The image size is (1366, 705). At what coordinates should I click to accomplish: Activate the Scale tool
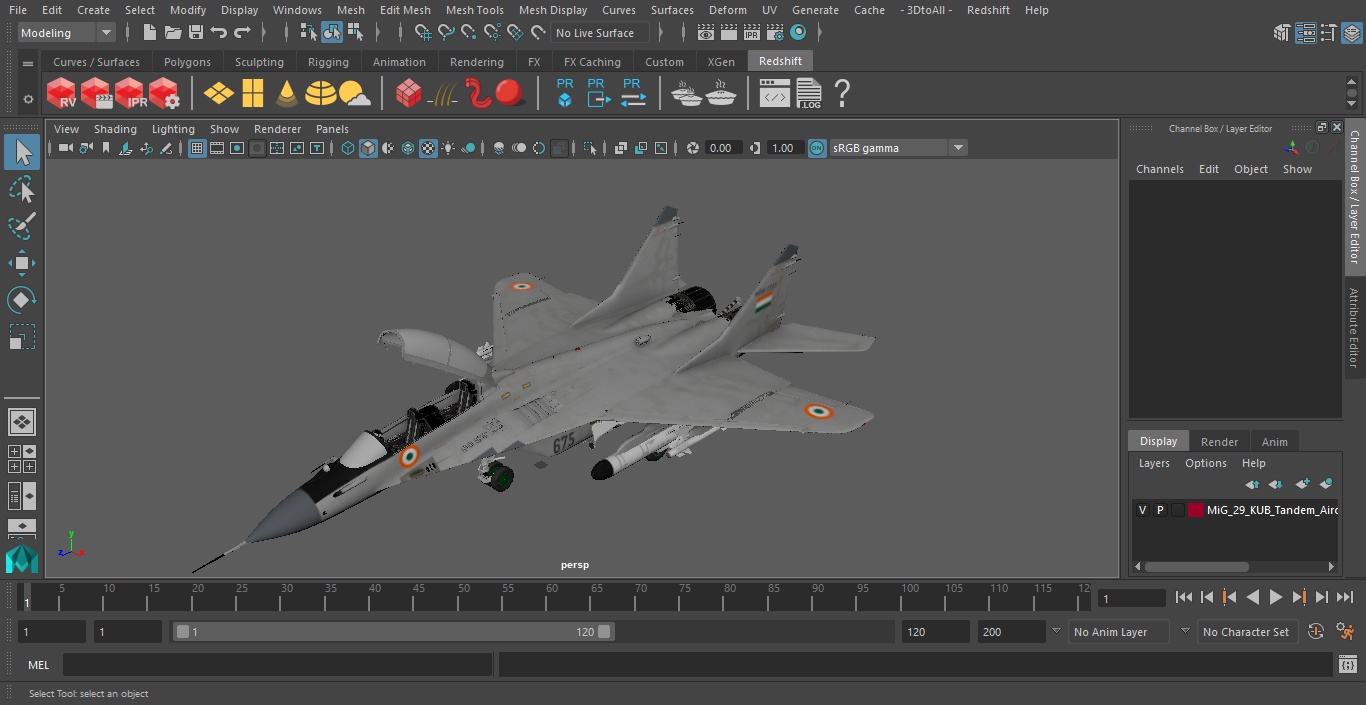pyautogui.click(x=22, y=337)
